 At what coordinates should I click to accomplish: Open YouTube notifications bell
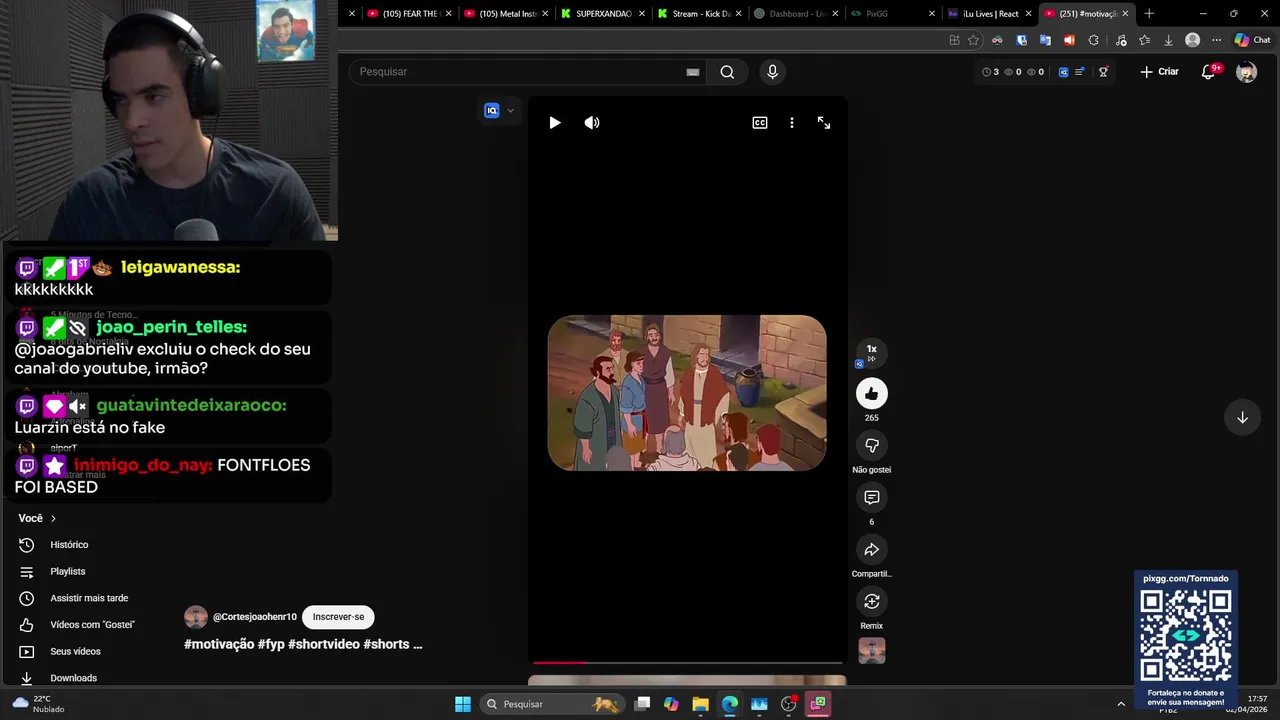(1208, 72)
